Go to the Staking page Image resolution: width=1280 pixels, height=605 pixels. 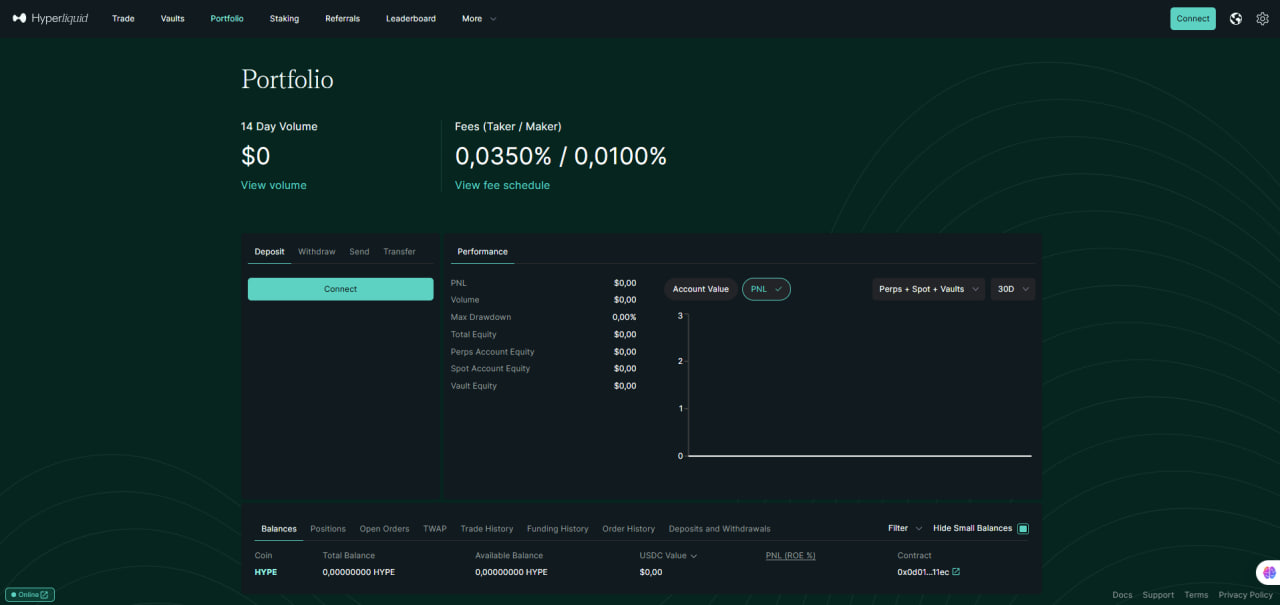click(x=284, y=18)
